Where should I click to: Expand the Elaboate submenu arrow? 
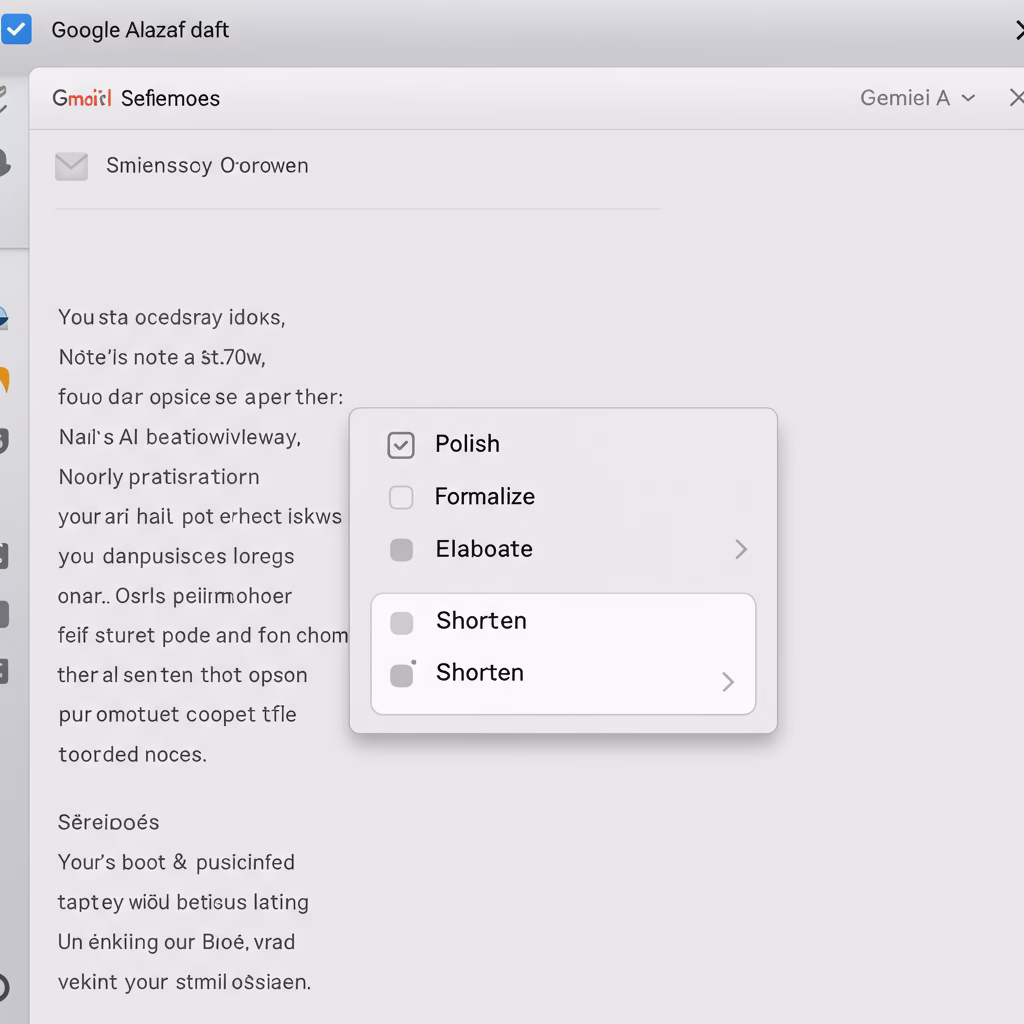[741, 549]
